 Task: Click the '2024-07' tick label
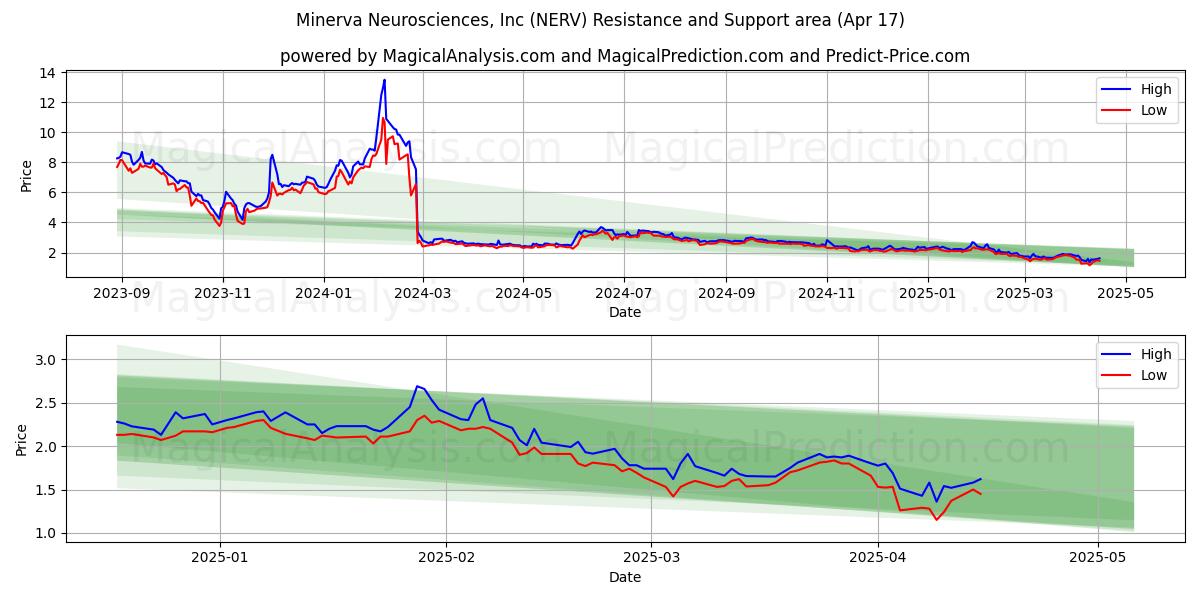624,293
